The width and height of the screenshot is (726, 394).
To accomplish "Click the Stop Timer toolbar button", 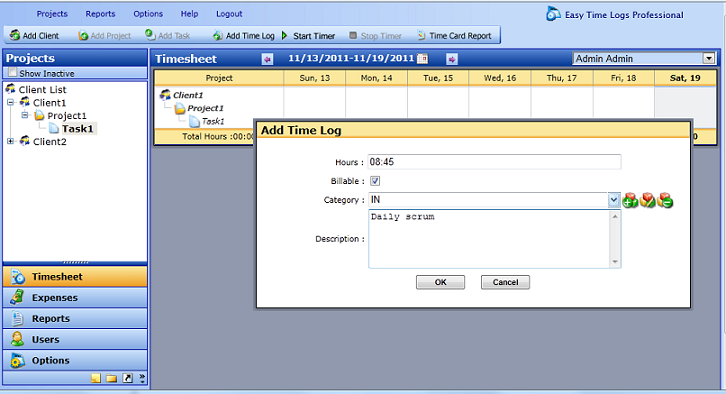I will pyautogui.click(x=375, y=36).
